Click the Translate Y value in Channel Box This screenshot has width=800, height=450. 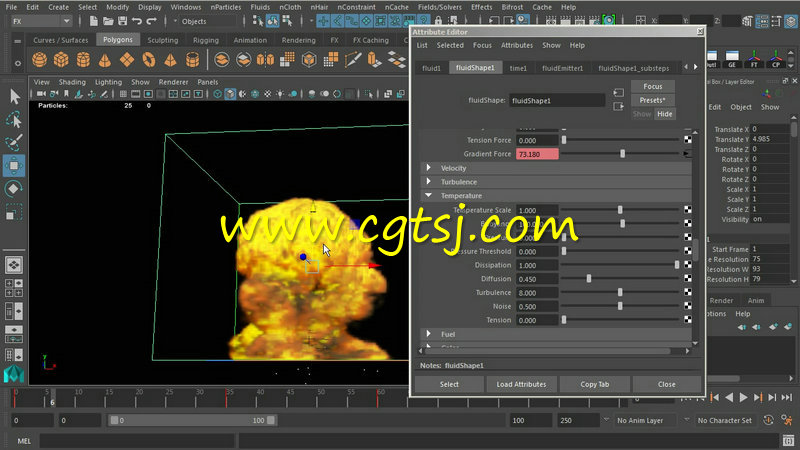[769, 139]
